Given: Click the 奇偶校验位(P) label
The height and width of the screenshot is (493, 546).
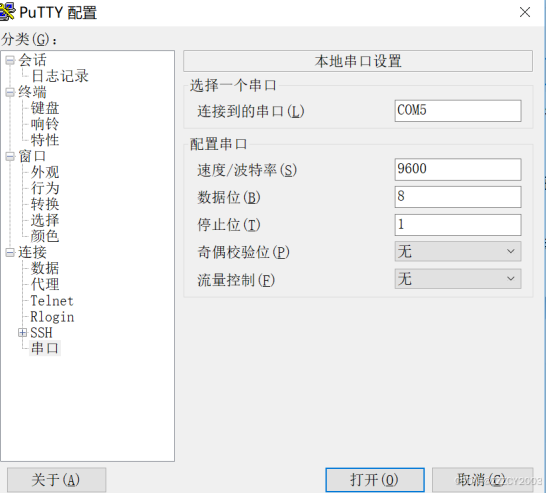Looking at the screenshot, I should click(243, 252).
